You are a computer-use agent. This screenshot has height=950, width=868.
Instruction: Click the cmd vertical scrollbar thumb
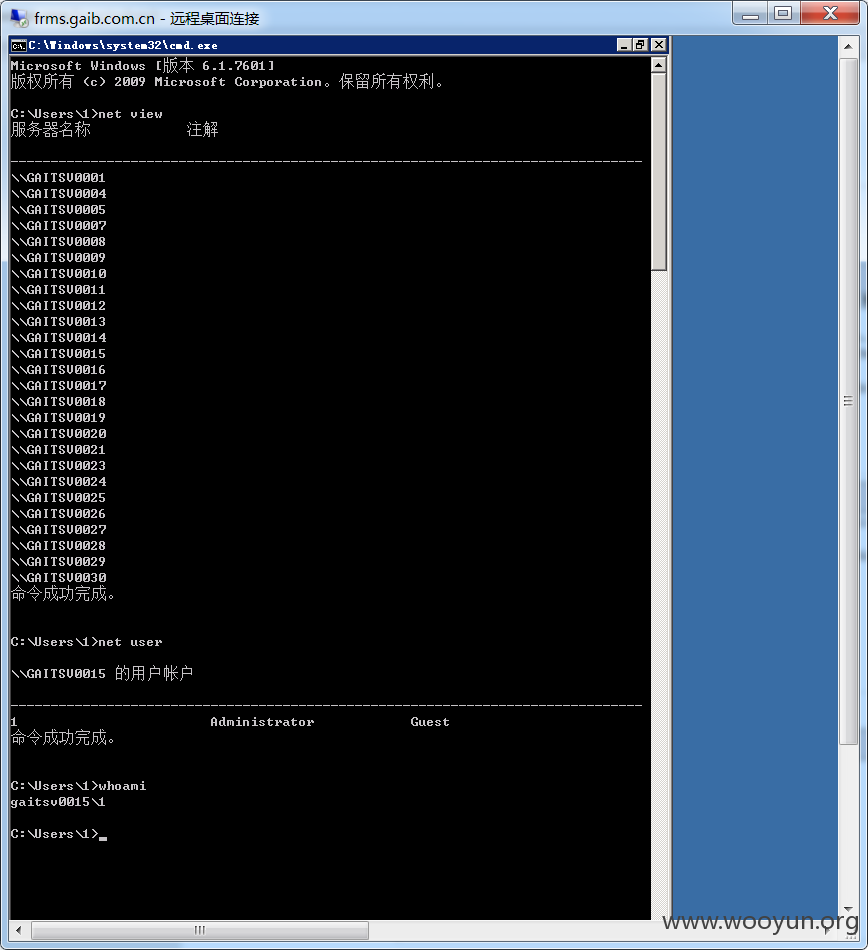point(658,172)
